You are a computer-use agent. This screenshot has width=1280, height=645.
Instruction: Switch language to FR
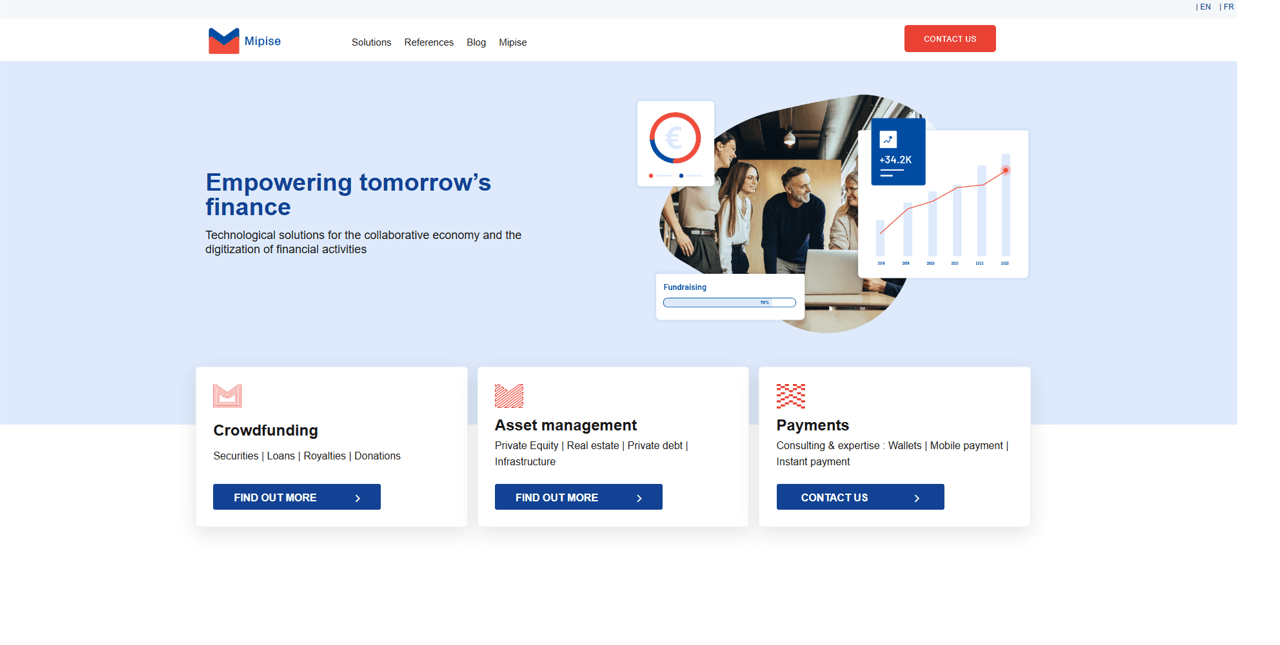[1227, 7]
